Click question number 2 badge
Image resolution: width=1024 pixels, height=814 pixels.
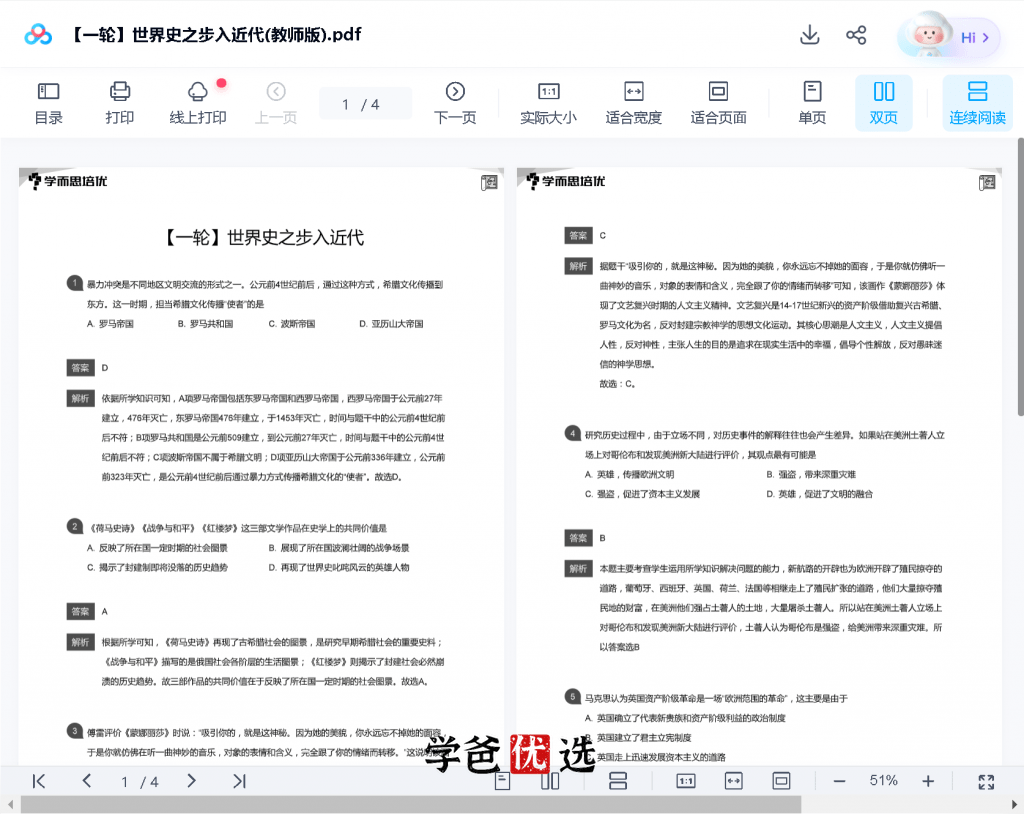point(74,527)
